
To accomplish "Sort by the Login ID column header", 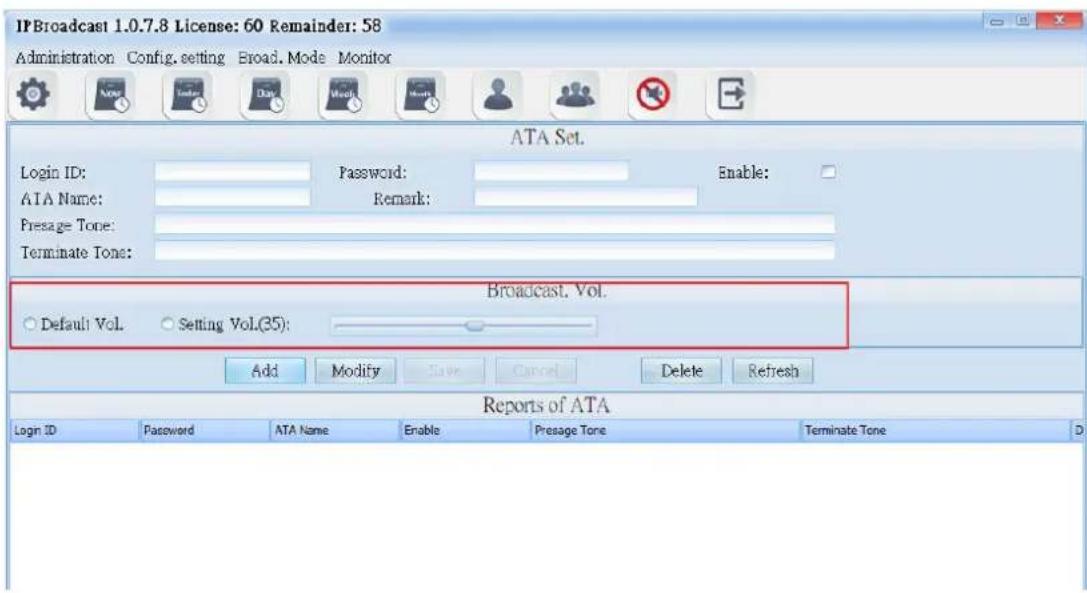I will pos(75,431).
